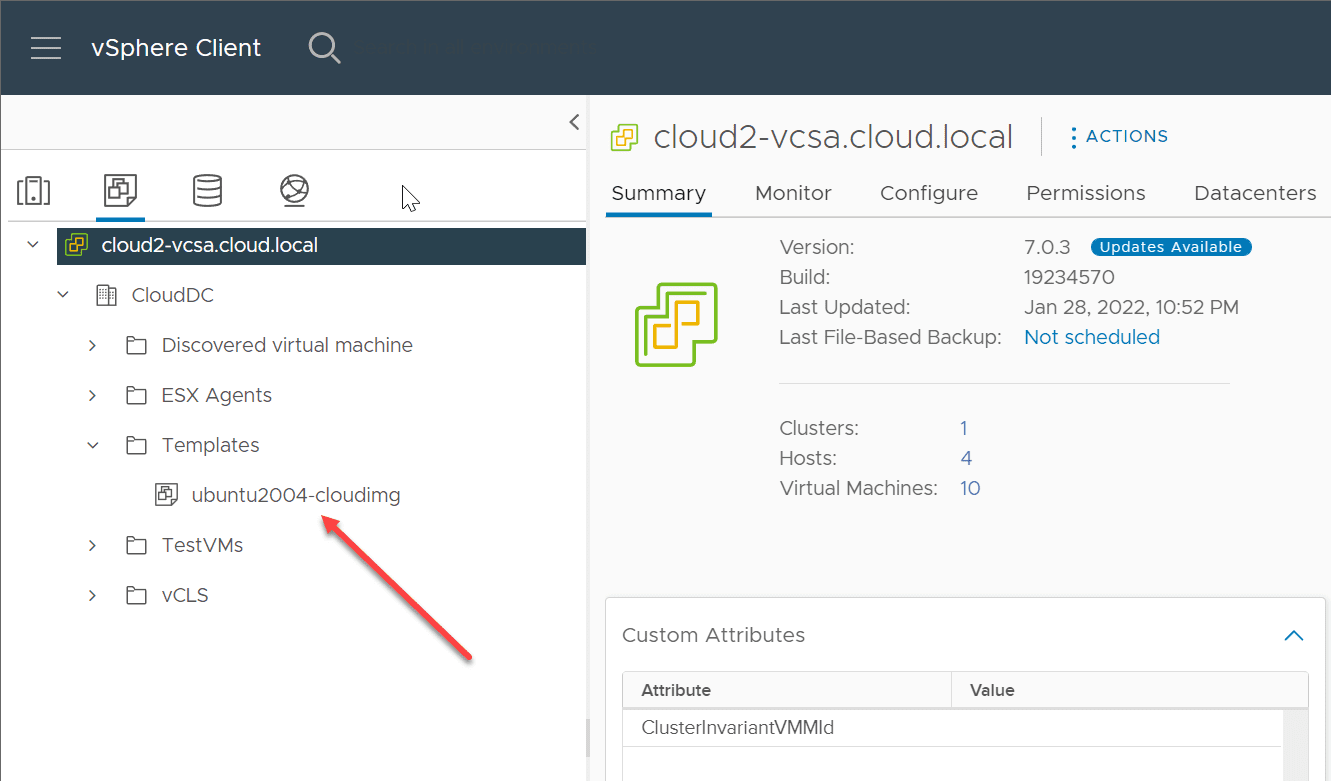Switch to the Monitor tab

point(793,193)
